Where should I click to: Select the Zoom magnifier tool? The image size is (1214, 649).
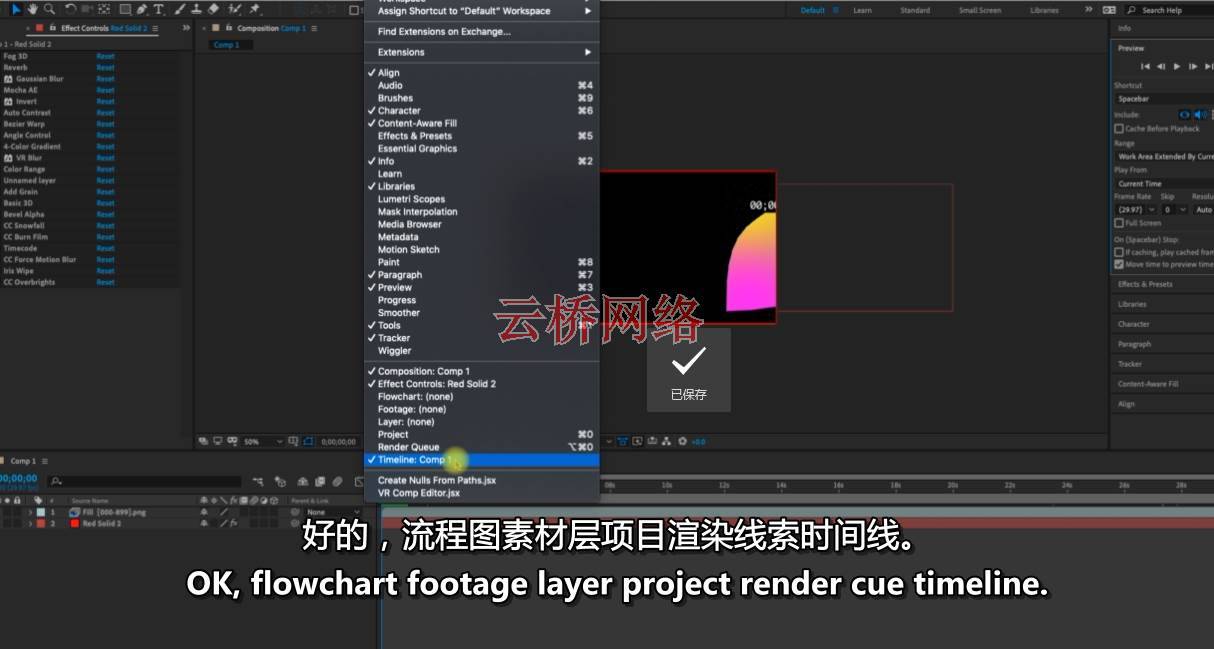(x=50, y=9)
